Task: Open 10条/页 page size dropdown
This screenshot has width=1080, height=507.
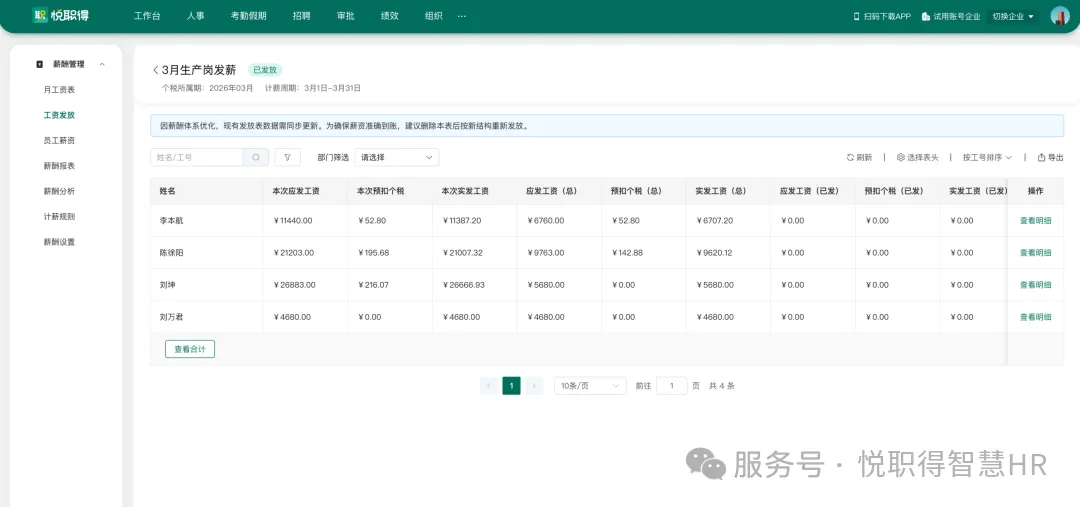Action: coord(590,386)
